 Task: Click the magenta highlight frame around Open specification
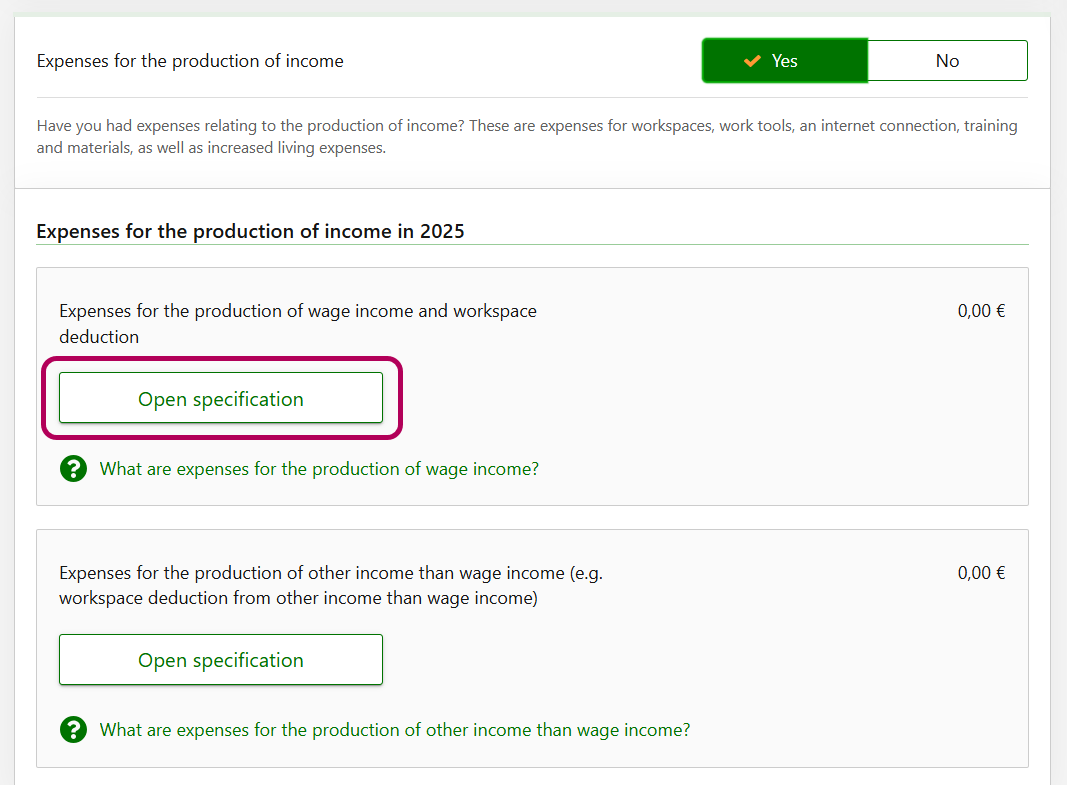click(402, 398)
